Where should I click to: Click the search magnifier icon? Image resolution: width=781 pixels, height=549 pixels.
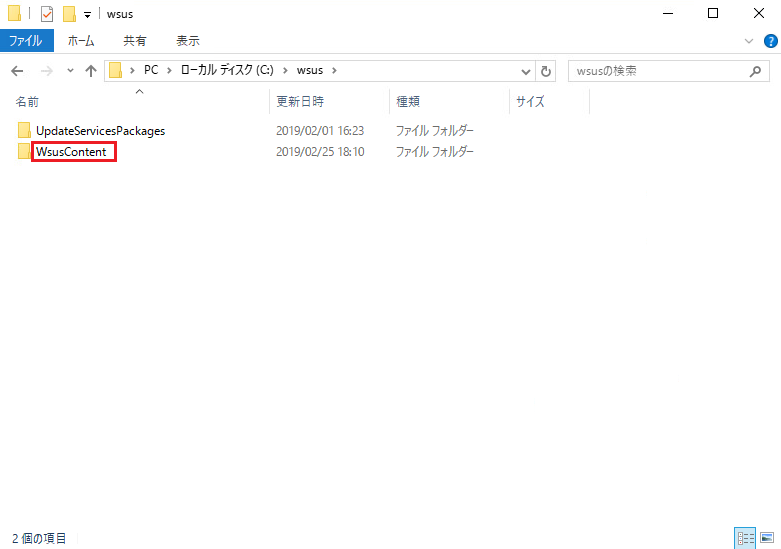(x=756, y=71)
